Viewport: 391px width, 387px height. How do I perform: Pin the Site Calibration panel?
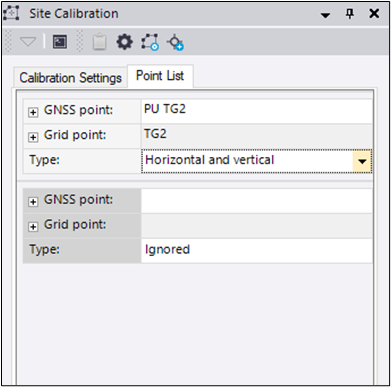349,14
